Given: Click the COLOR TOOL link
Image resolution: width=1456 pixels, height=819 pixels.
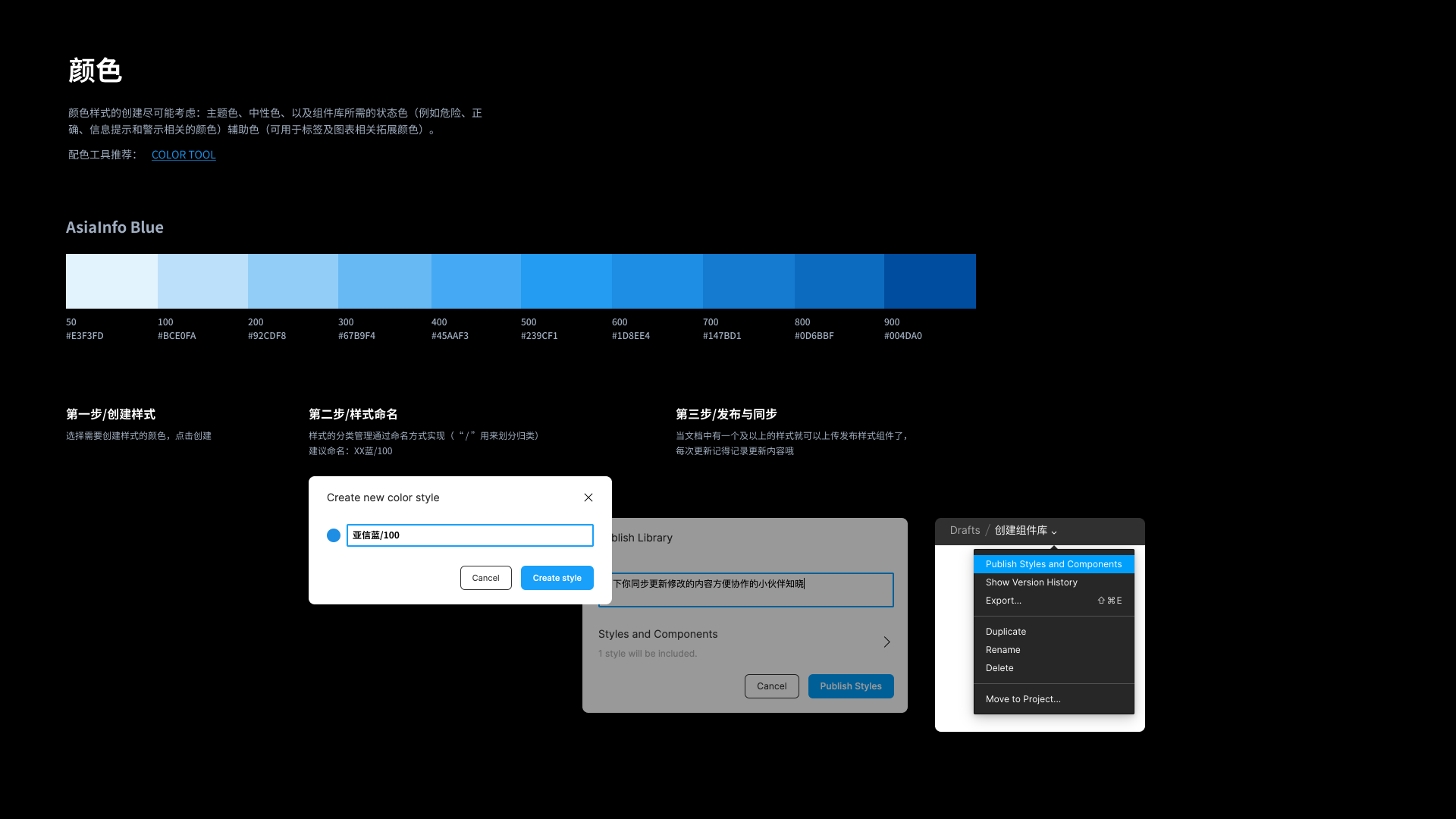Looking at the screenshot, I should tap(183, 155).
